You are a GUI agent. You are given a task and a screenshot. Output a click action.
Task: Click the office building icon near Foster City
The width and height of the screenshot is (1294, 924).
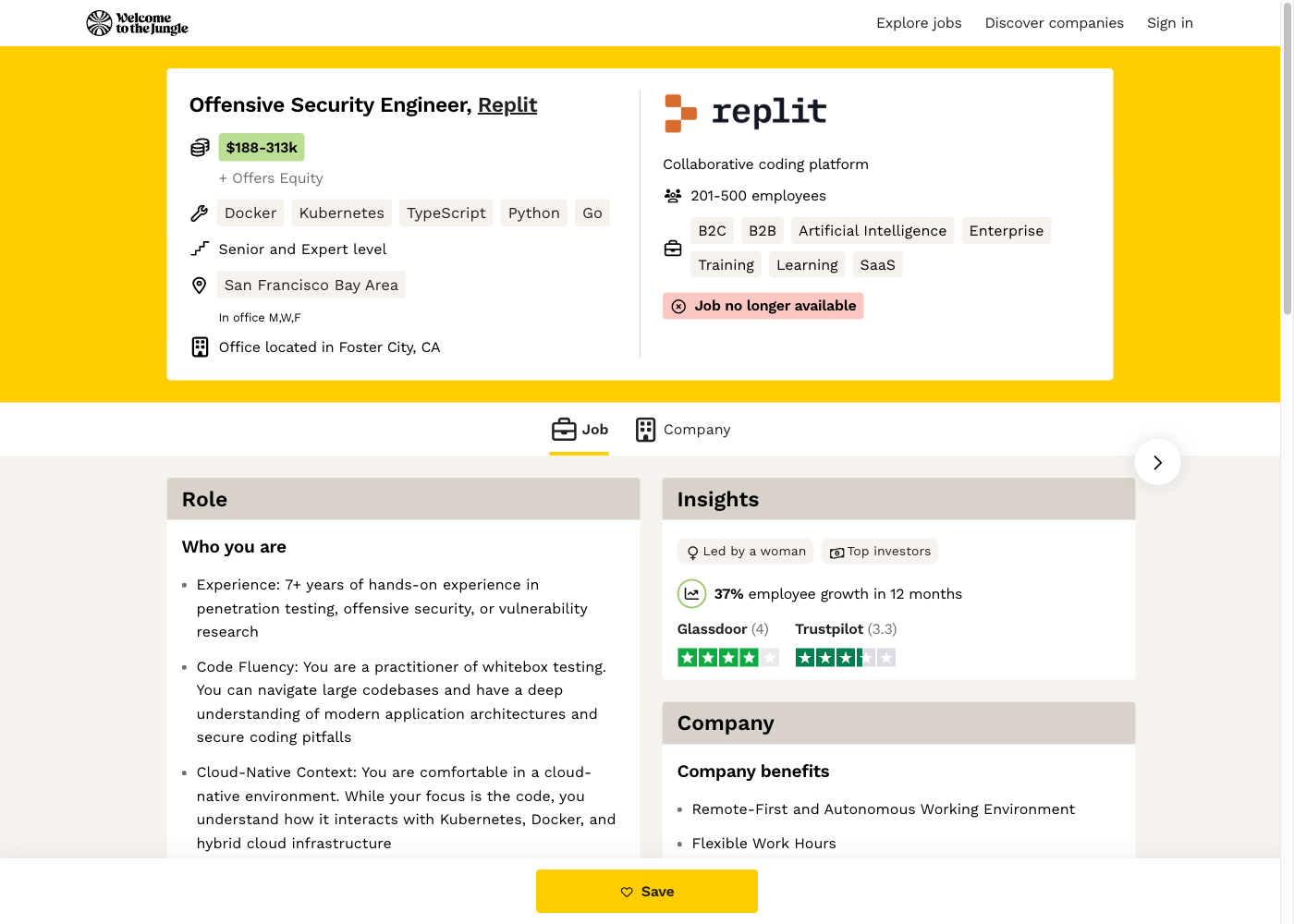[x=200, y=347]
